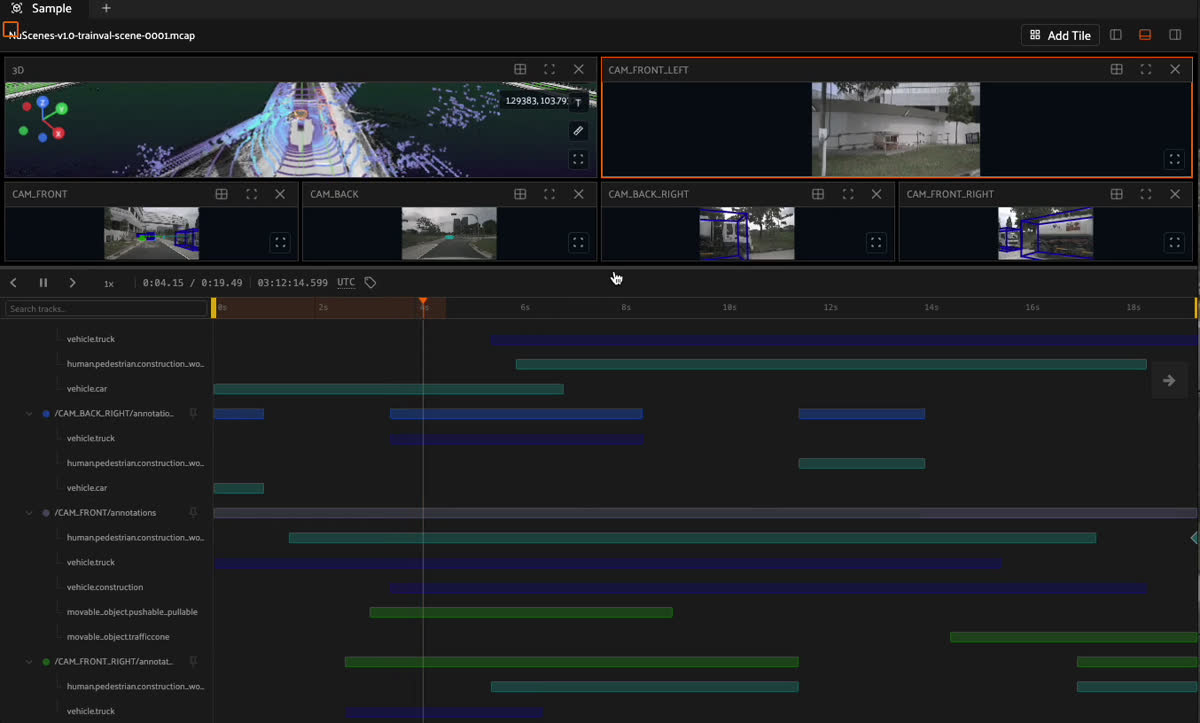
Task: Maximize CAM_BACK_RIGHT panel to fullscreen
Action: pos(848,194)
